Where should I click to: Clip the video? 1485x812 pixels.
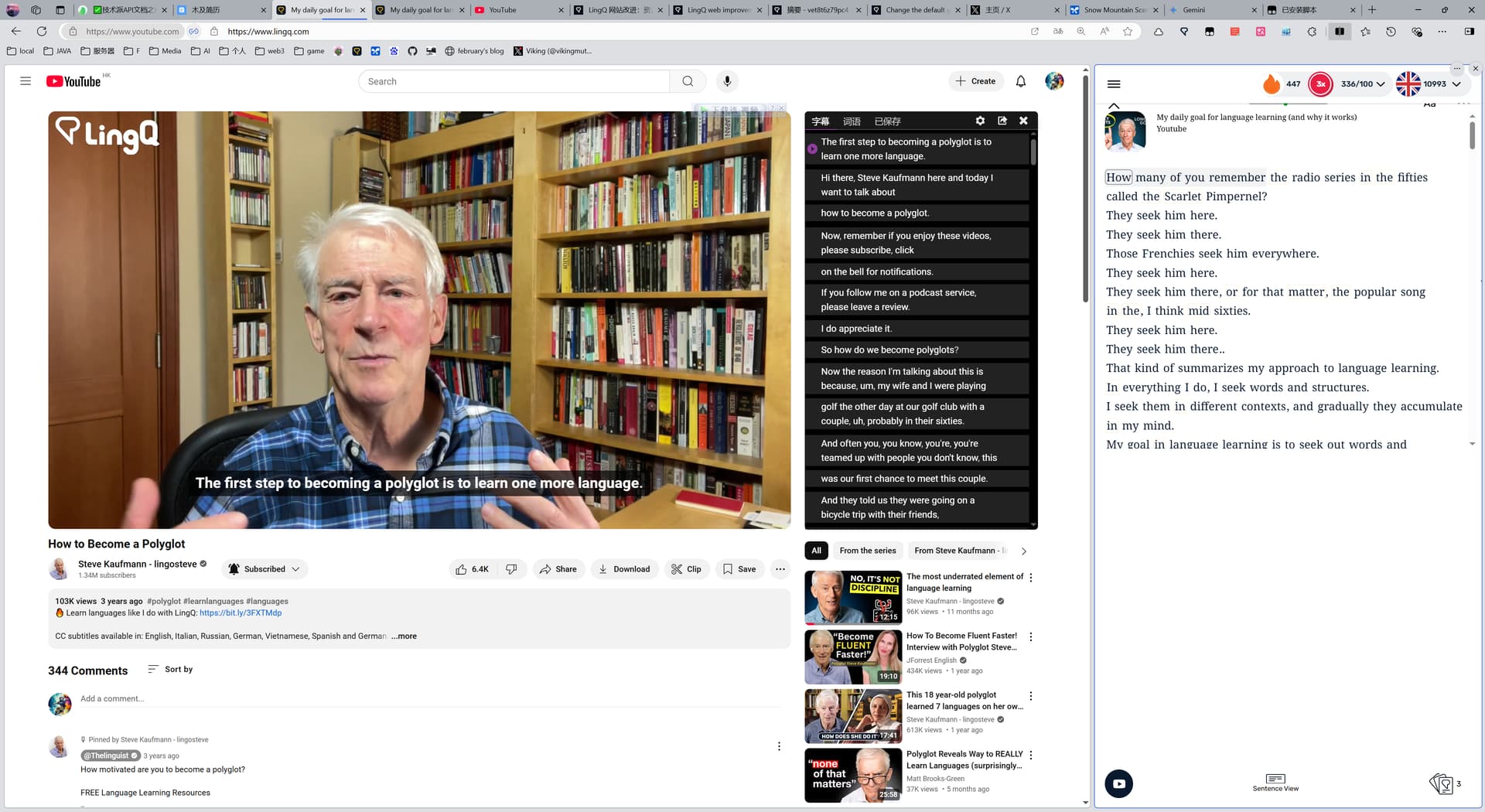pyautogui.click(x=687, y=569)
